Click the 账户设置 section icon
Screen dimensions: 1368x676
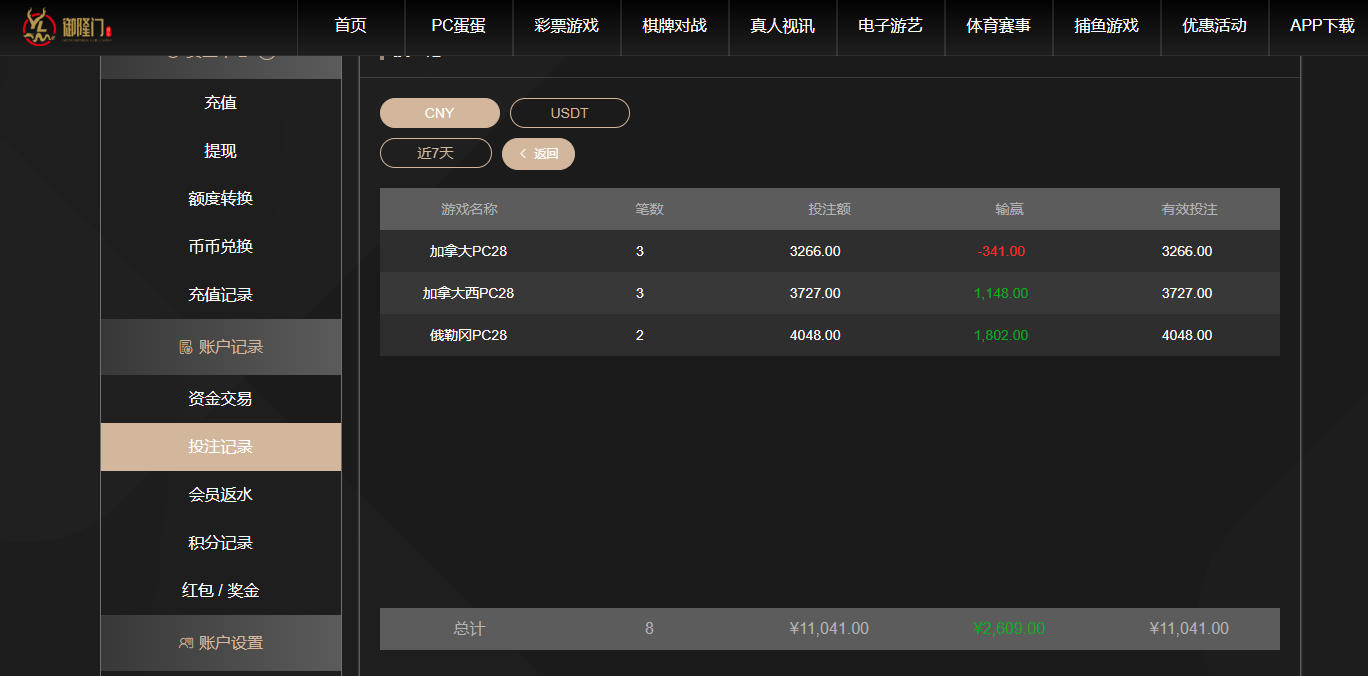(x=185, y=643)
